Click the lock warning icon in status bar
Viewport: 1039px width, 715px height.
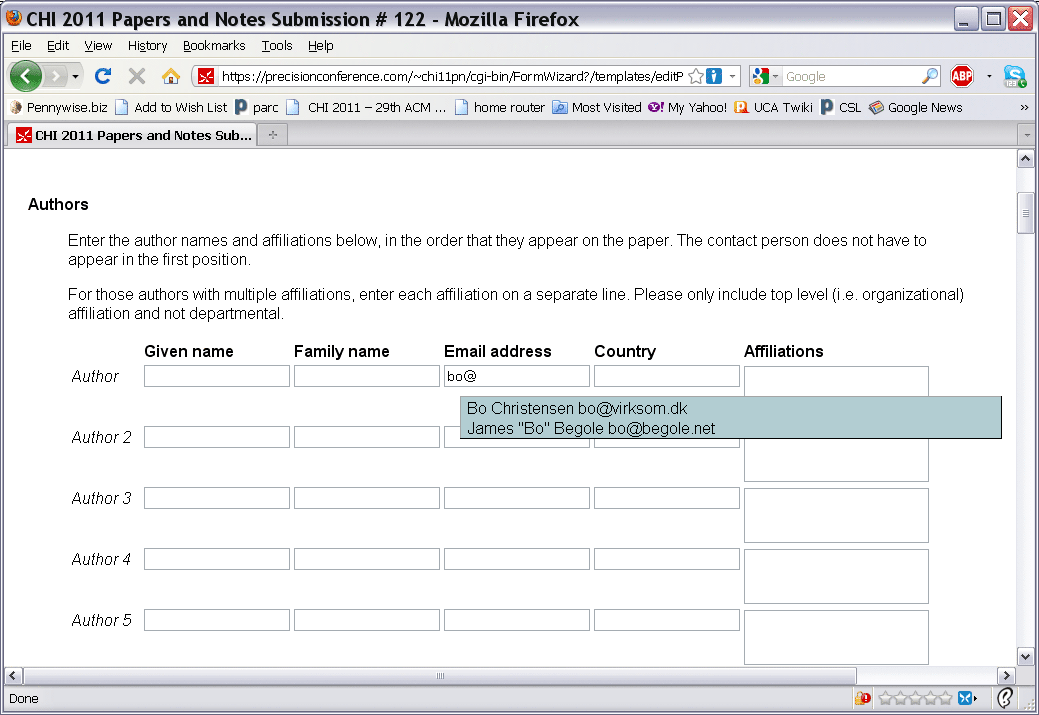[863, 698]
